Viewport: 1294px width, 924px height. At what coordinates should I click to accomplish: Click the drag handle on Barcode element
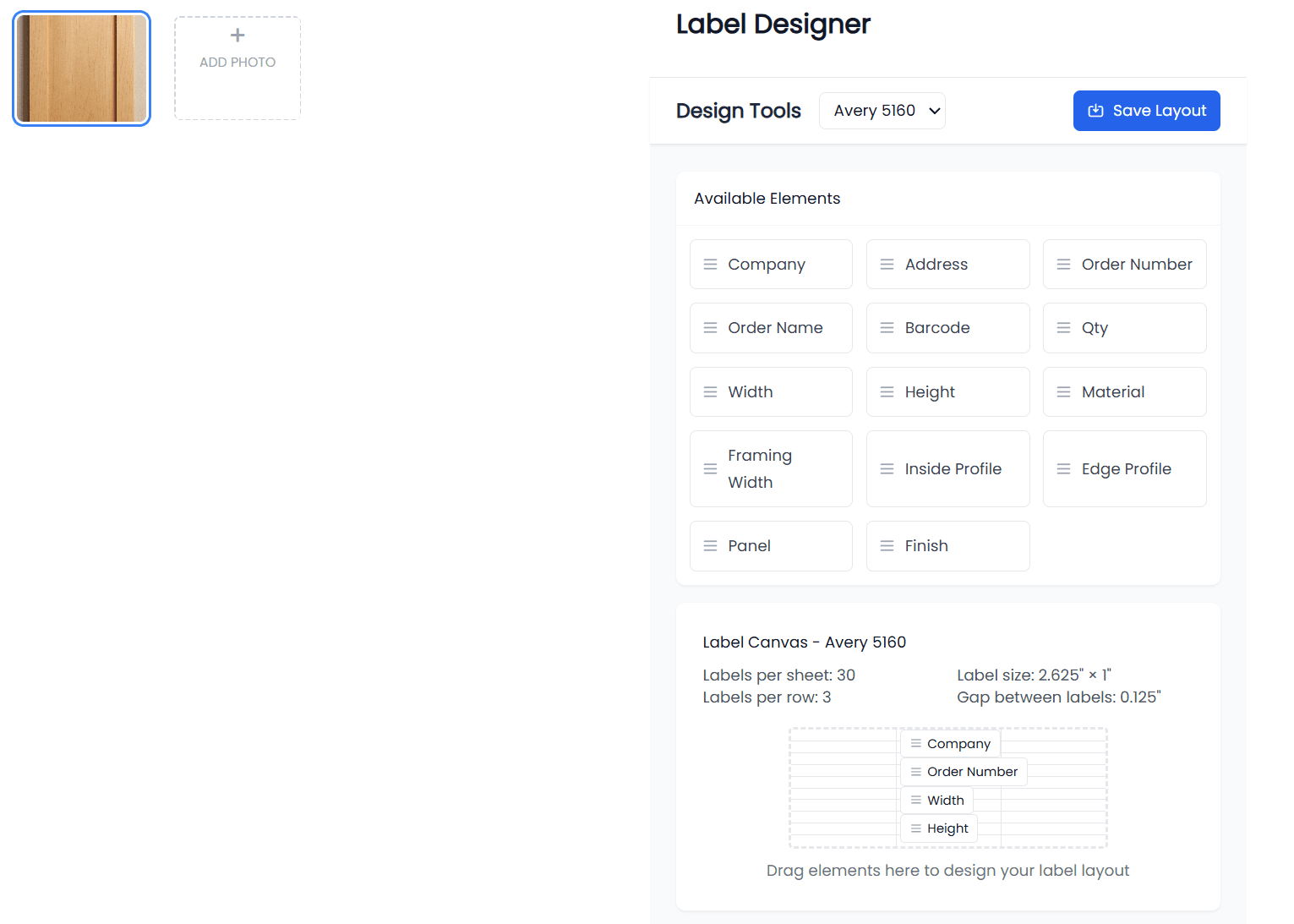887,327
